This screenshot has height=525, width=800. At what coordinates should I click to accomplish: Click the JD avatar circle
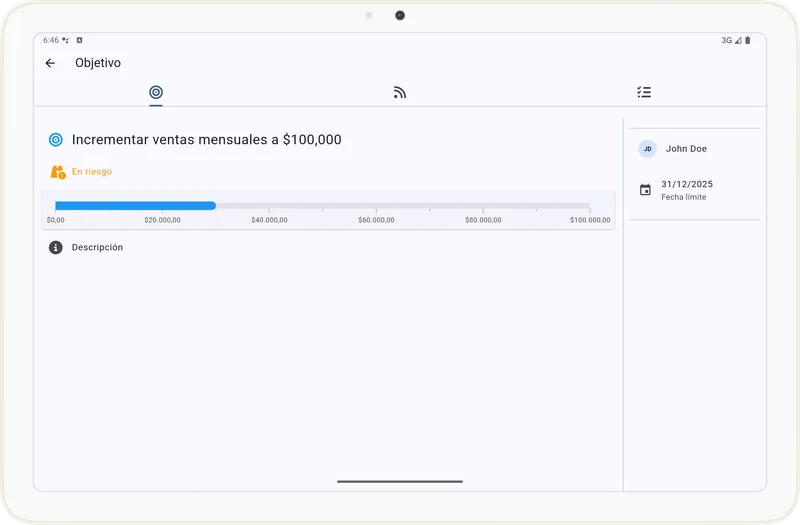coord(647,149)
